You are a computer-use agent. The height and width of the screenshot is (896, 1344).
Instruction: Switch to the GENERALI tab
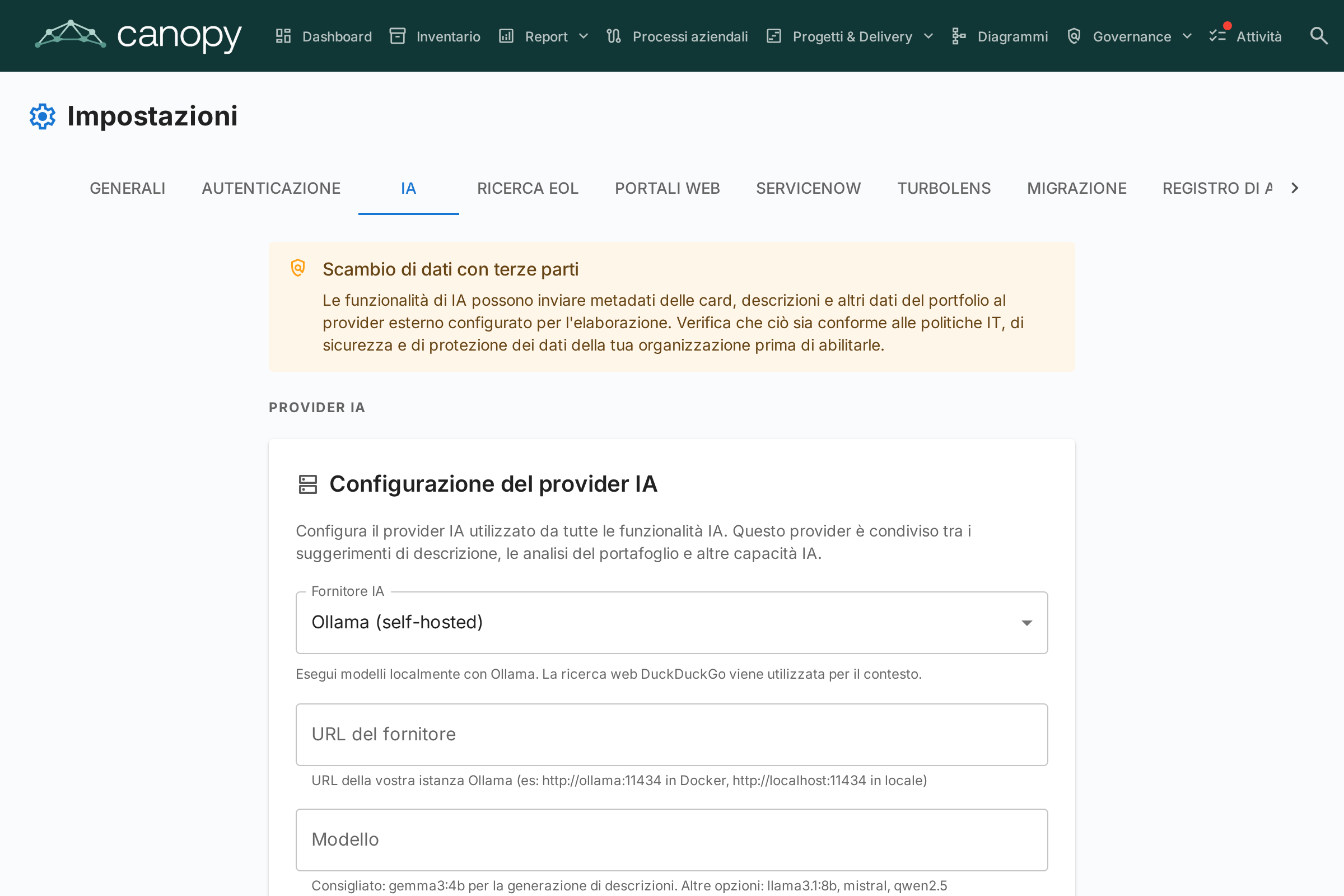(128, 188)
